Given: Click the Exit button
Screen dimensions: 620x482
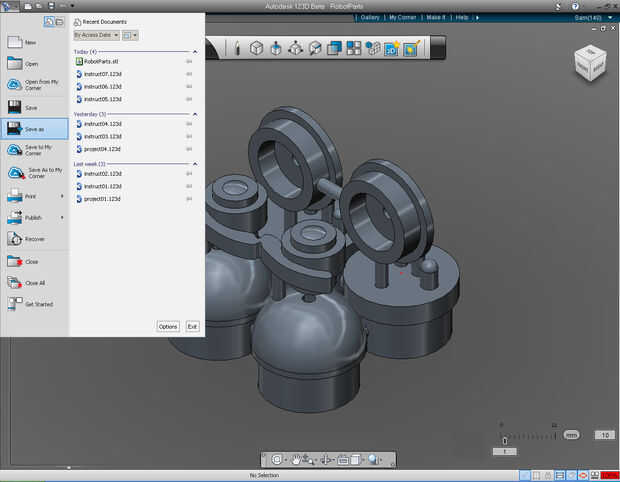Looking at the screenshot, I should click(x=192, y=326).
